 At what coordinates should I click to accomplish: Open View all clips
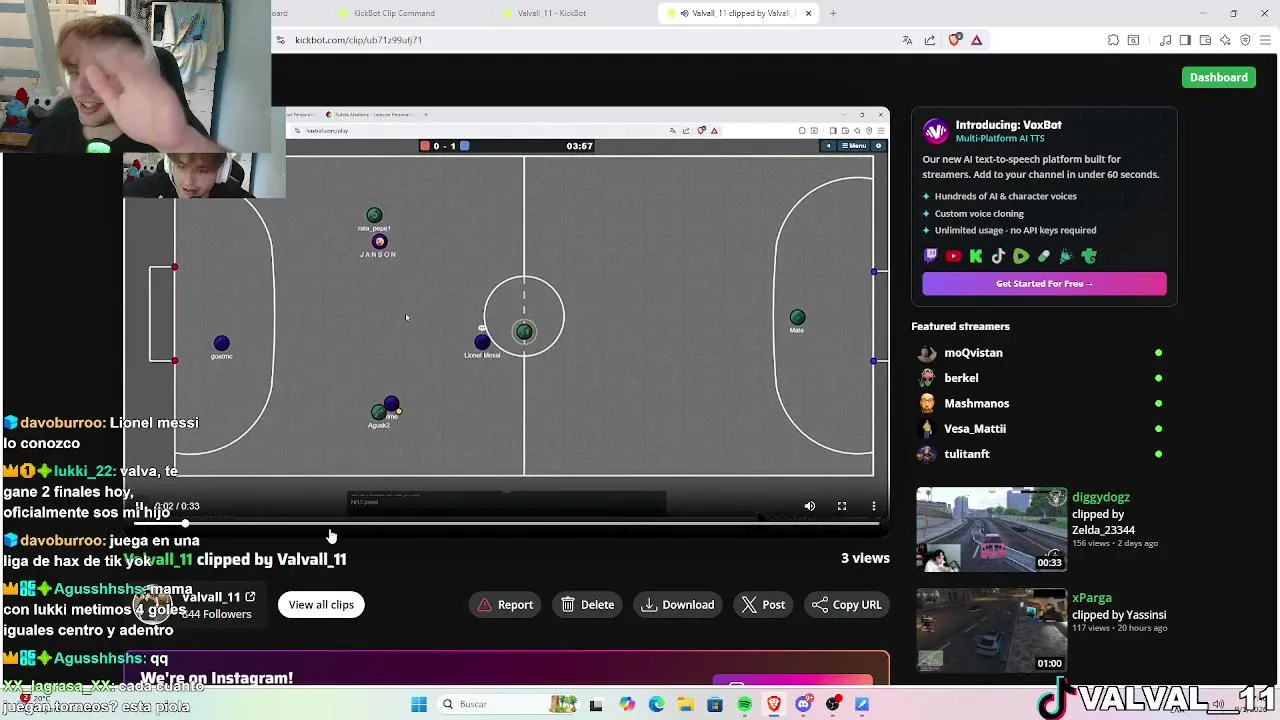click(x=321, y=604)
